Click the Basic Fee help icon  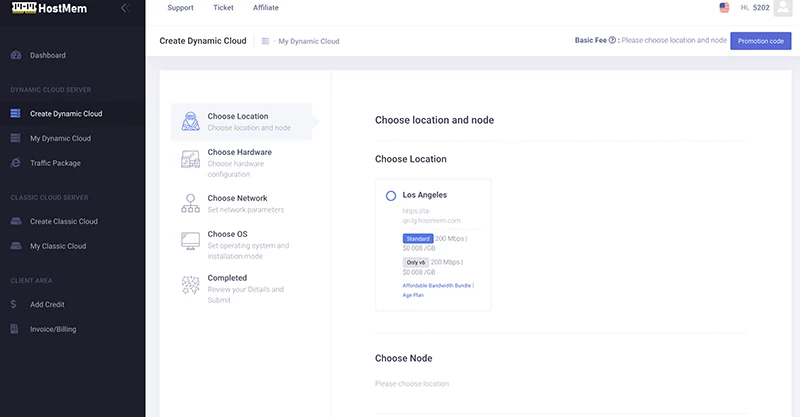612,41
